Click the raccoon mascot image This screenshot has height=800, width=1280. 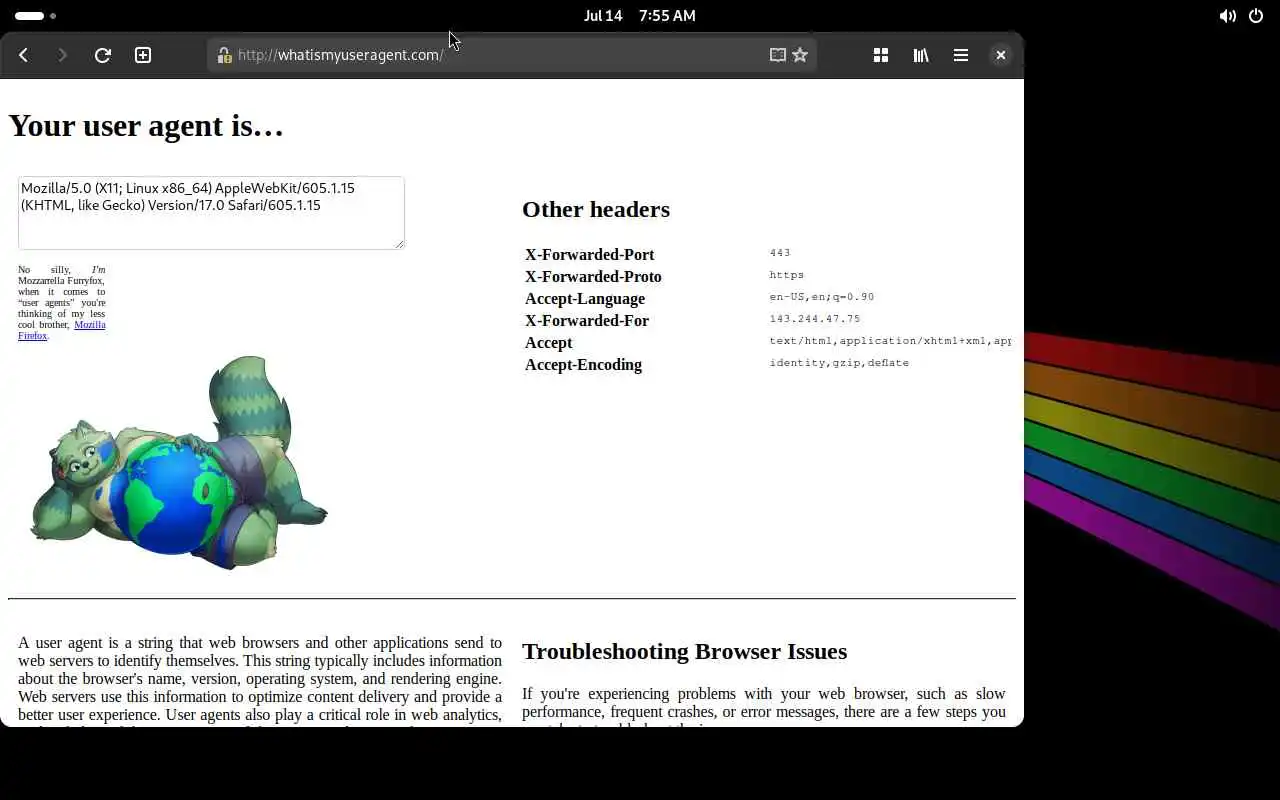tap(178, 462)
